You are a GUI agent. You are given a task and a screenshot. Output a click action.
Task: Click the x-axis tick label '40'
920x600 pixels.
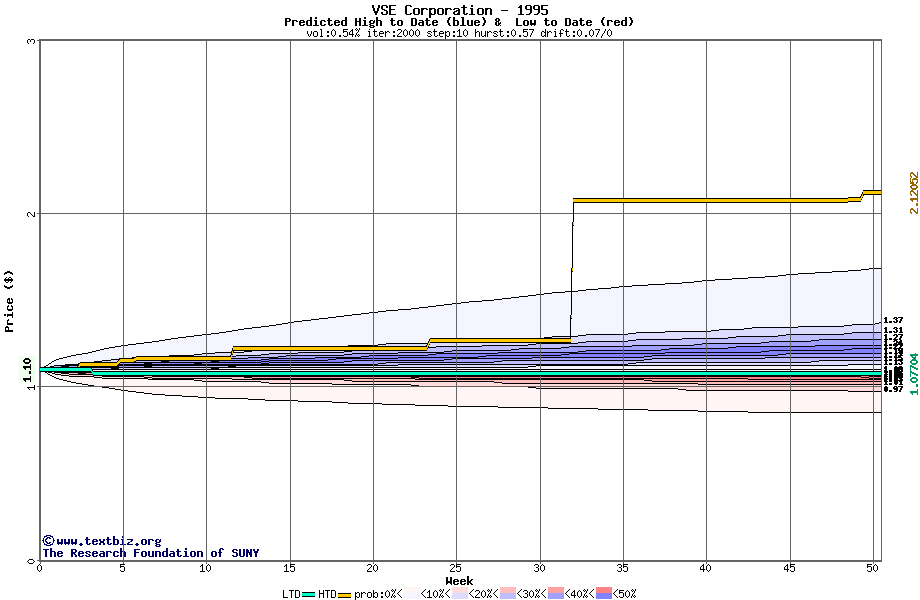pyautogui.click(x=706, y=568)
